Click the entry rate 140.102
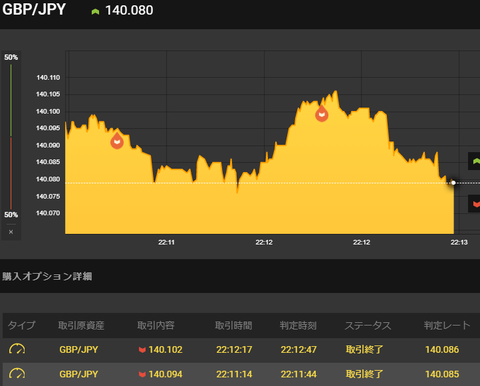This screenshot has height=386, width=480. click(166, 350)
